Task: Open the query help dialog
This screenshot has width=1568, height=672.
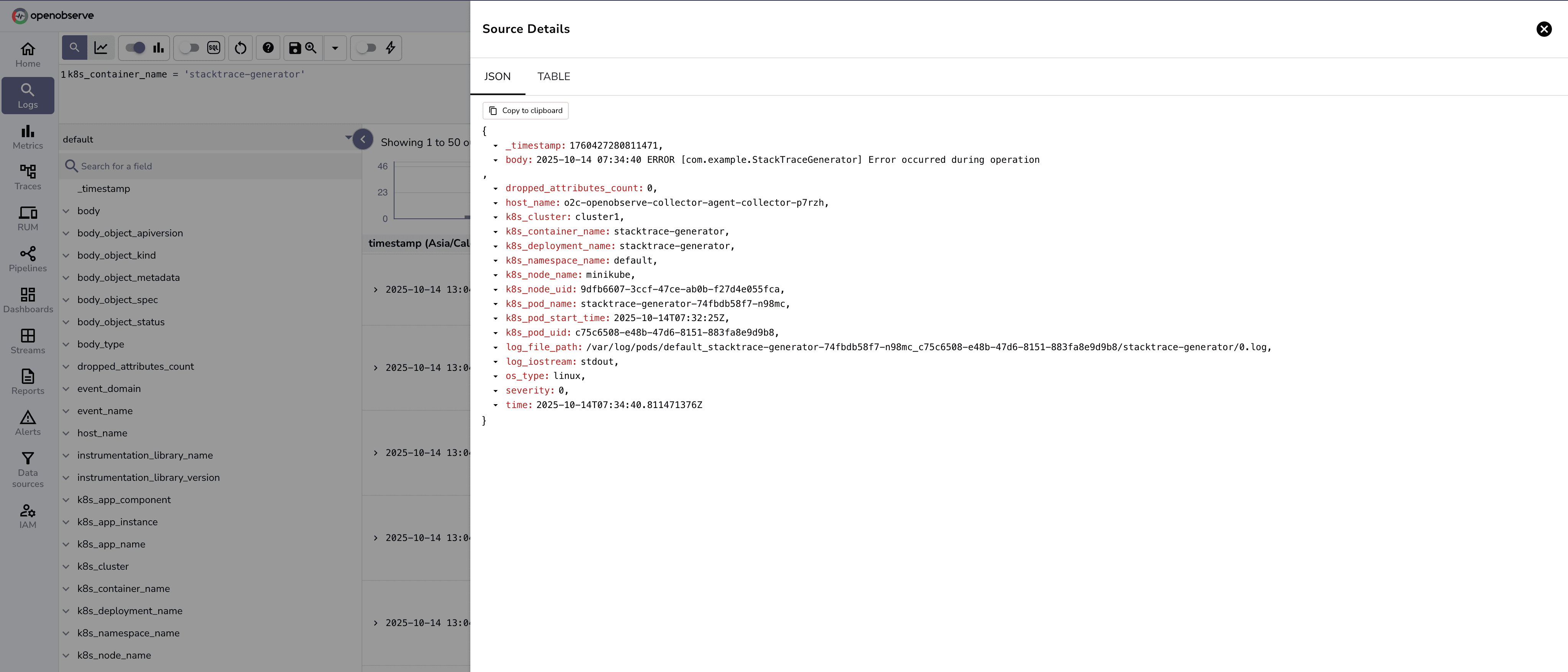Action: 268,48
